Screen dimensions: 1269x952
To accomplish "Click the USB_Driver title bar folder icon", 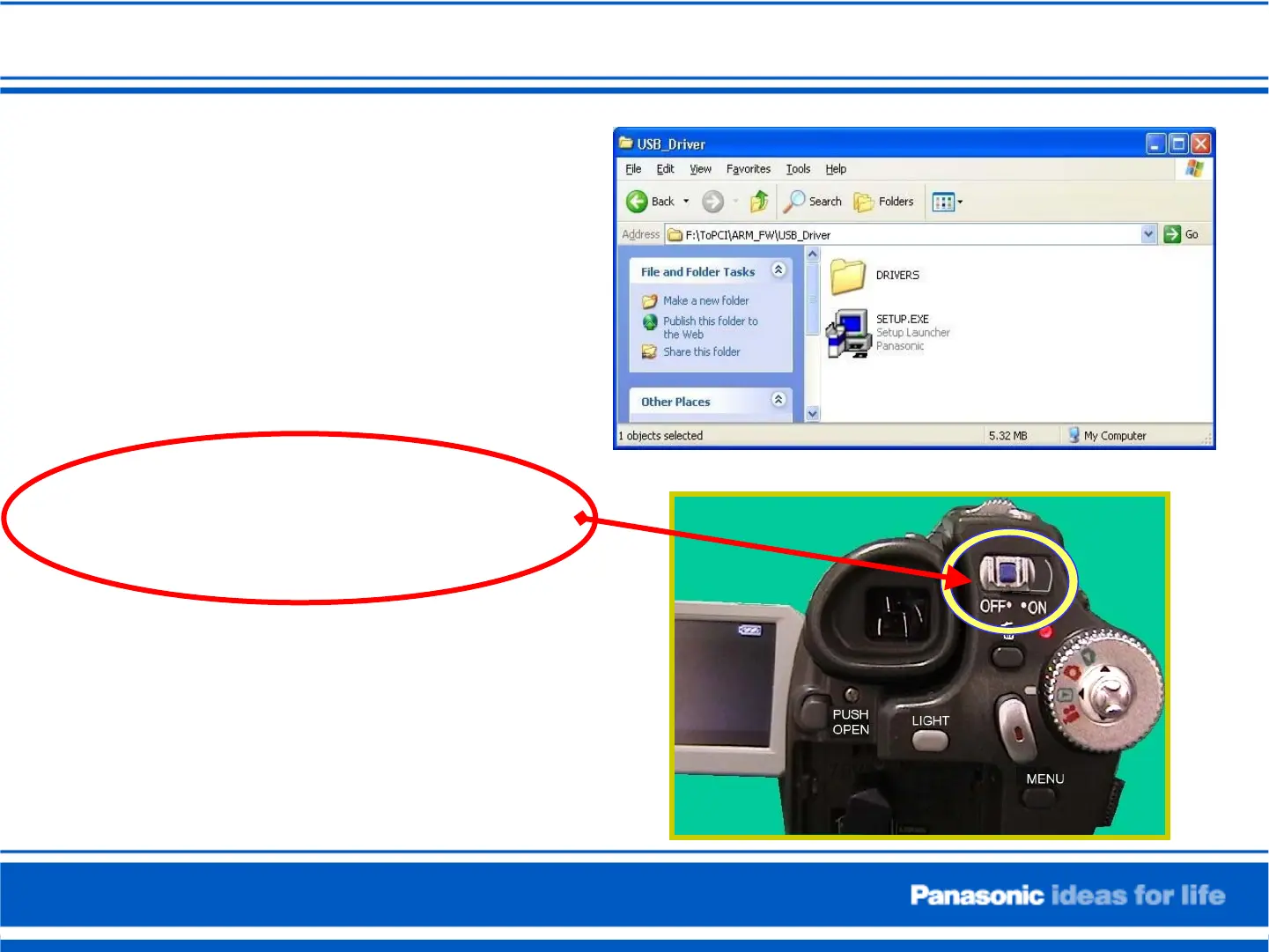I will tap(626, 143).
